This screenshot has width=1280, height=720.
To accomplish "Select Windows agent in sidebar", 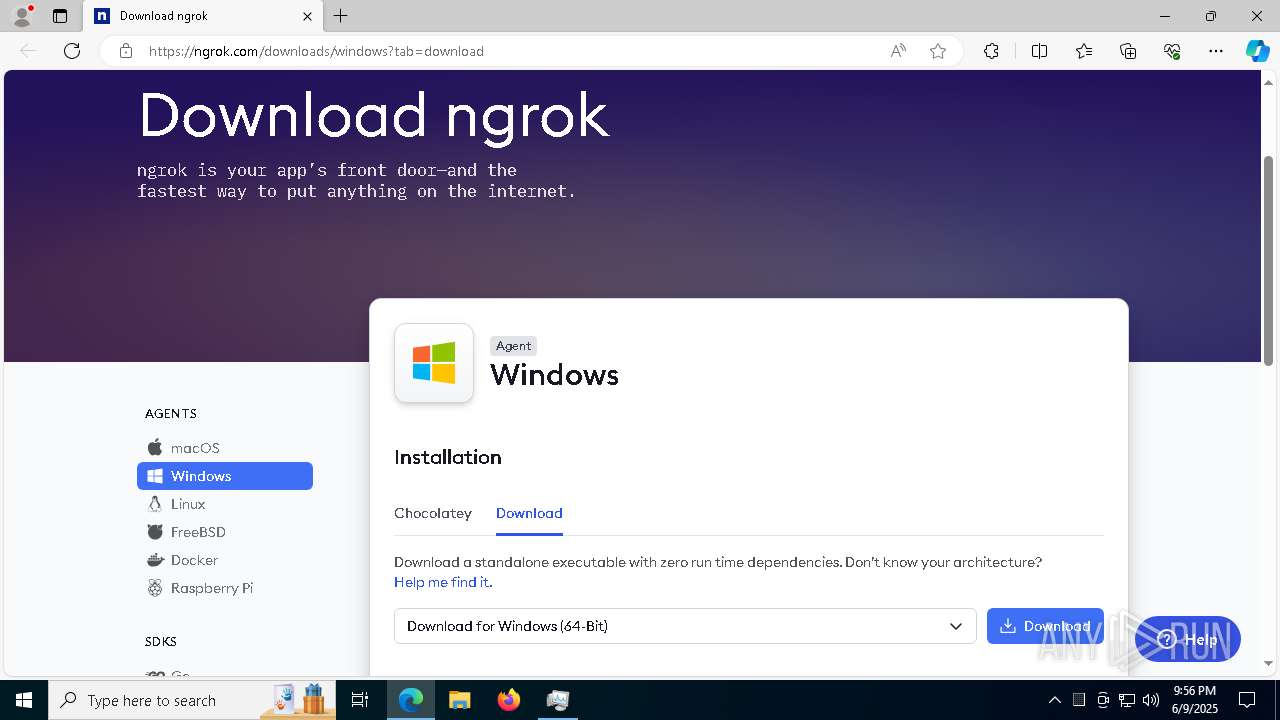I will click(x=225, y=476).
